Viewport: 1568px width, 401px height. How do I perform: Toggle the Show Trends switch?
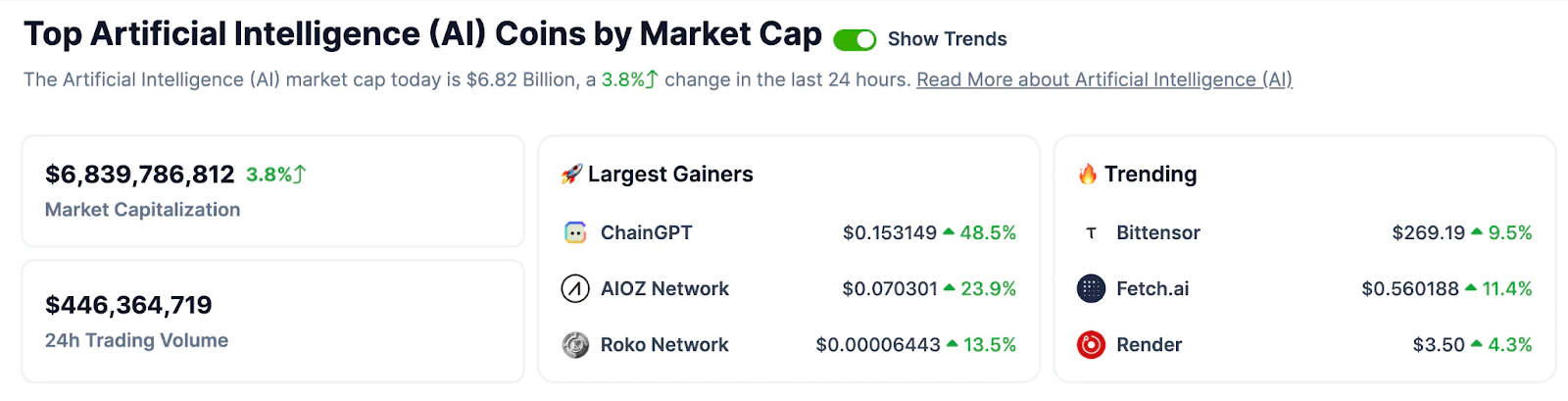pyautogui.click(x=855, y=39)
